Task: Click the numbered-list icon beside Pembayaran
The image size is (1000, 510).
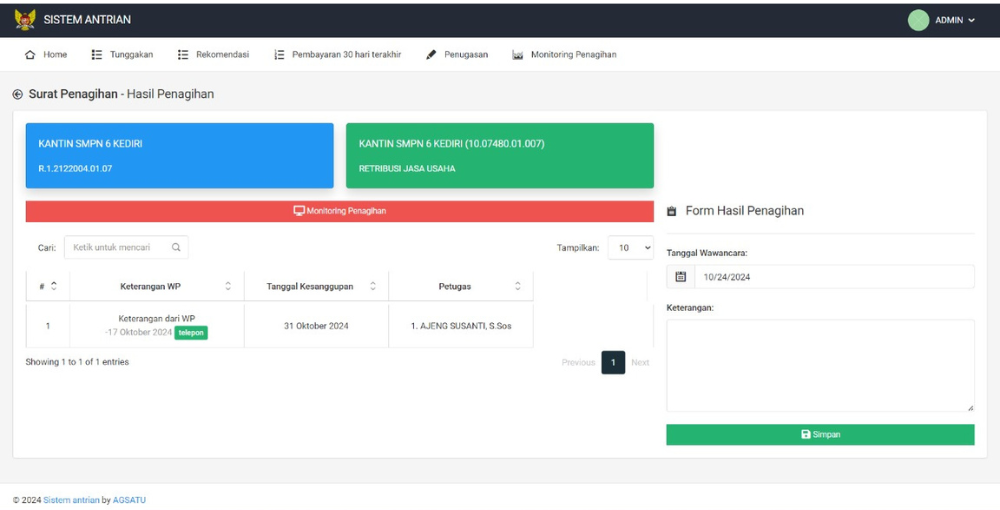Action: point(279,55)
